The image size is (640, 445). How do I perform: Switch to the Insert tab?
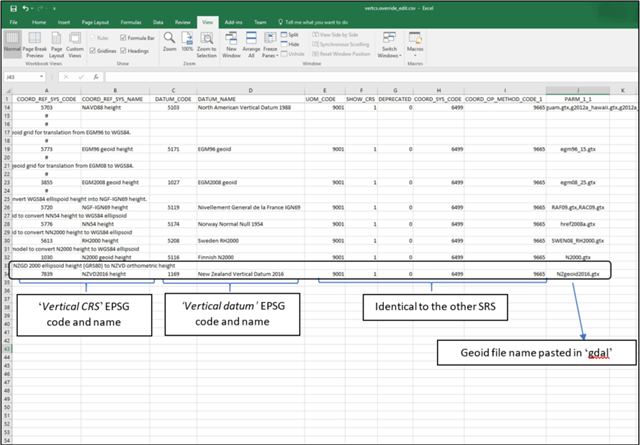point(66,20)
